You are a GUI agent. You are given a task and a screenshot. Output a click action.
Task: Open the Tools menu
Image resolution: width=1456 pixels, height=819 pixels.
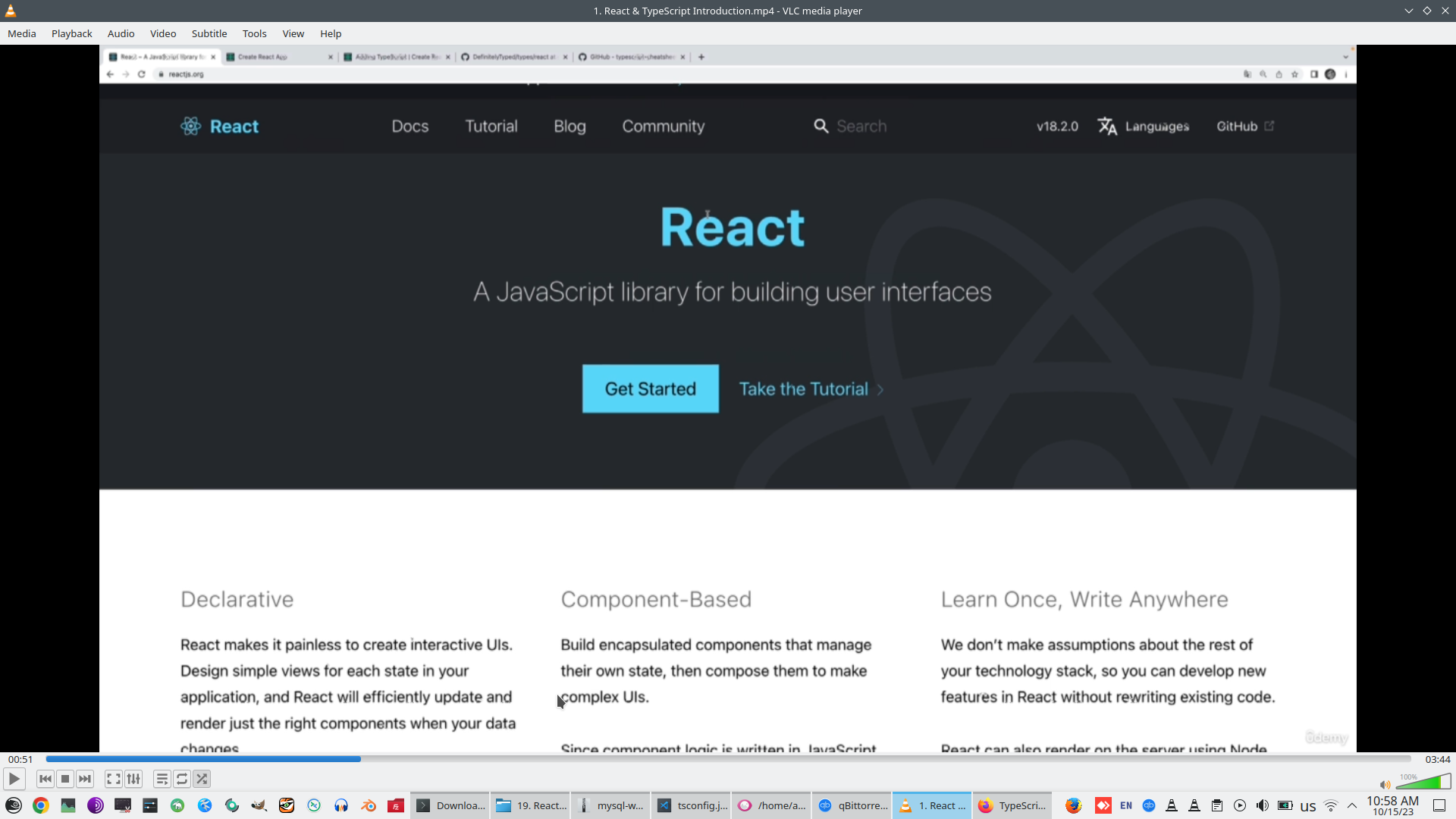point(254,33)
